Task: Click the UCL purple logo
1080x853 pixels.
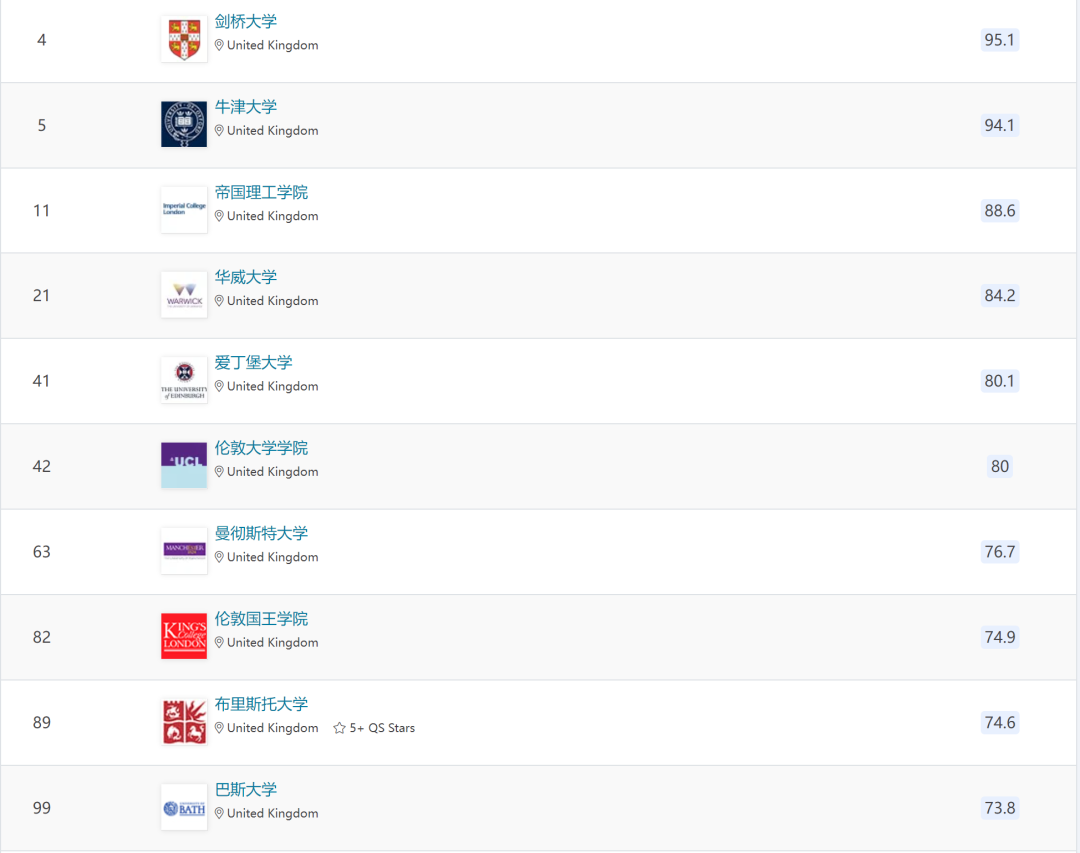Action: 184,466
